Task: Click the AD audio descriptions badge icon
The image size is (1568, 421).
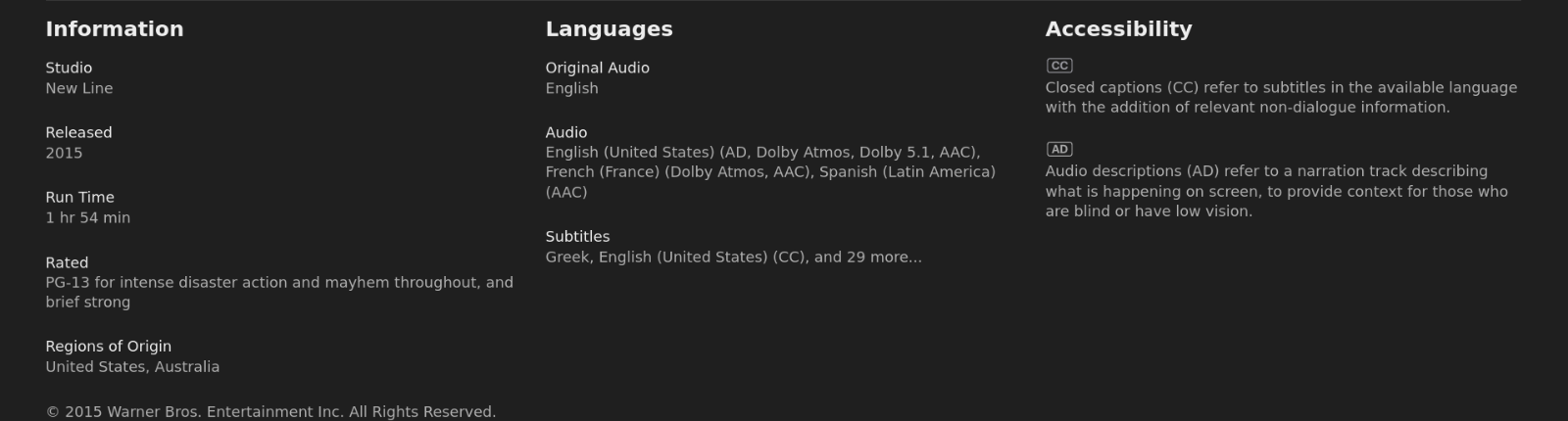Action: pyautogui.click(x=1059, y=149)
